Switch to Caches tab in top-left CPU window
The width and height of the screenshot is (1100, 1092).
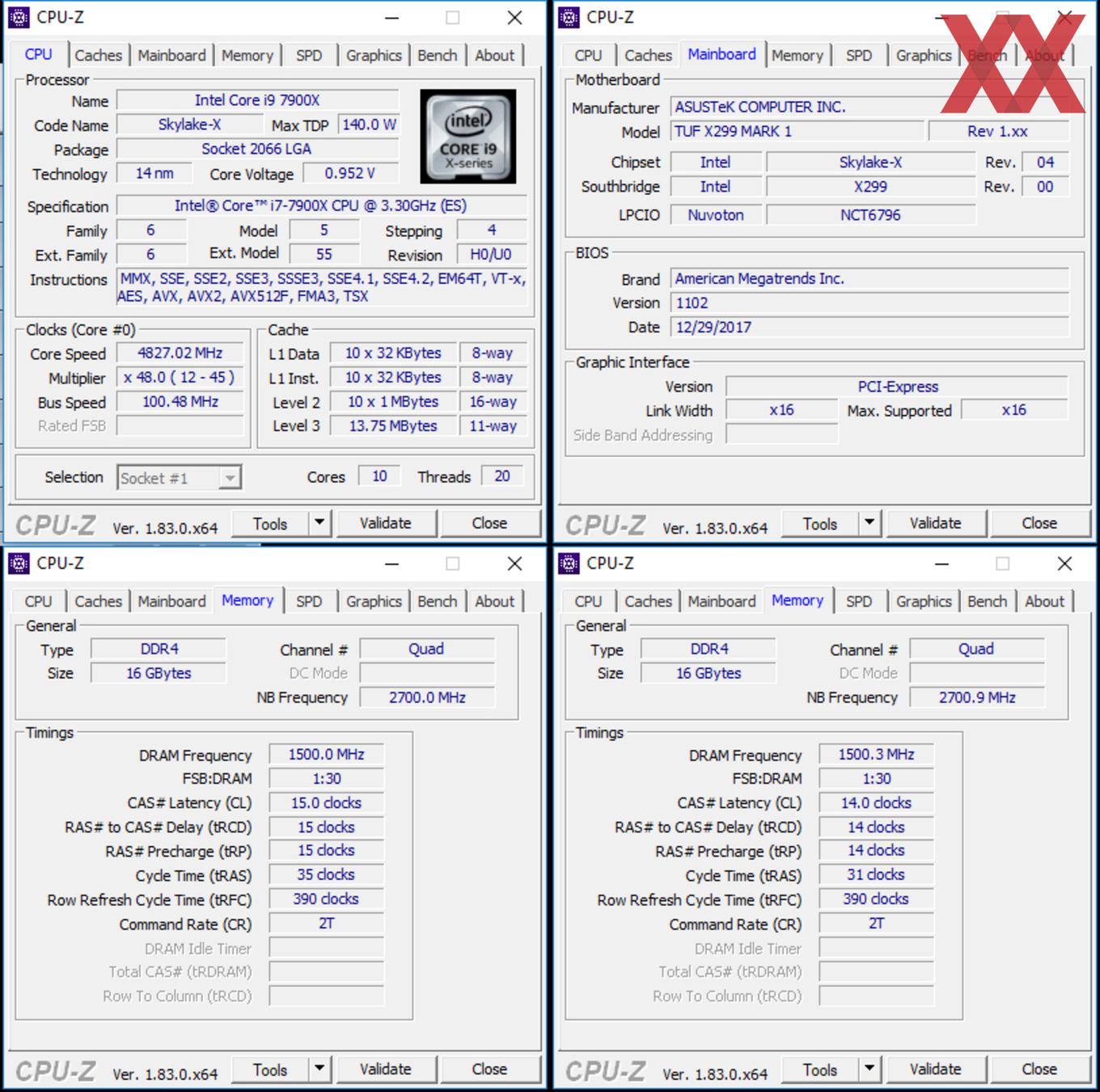tap(98, 55)
